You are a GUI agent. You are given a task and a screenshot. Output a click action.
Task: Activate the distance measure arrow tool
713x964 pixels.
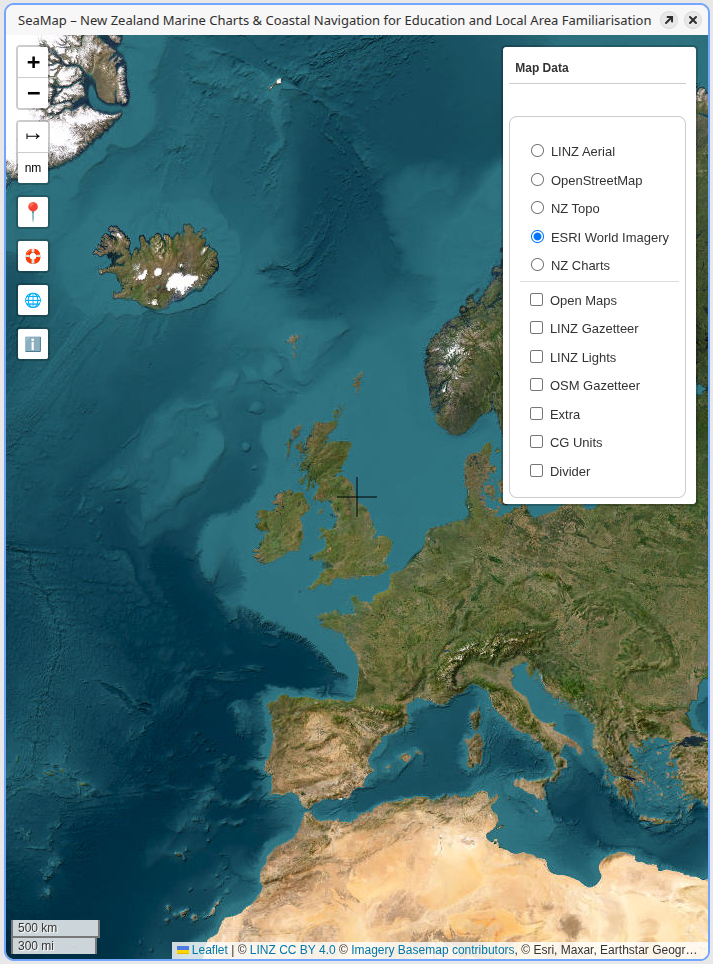click(33, 136)
